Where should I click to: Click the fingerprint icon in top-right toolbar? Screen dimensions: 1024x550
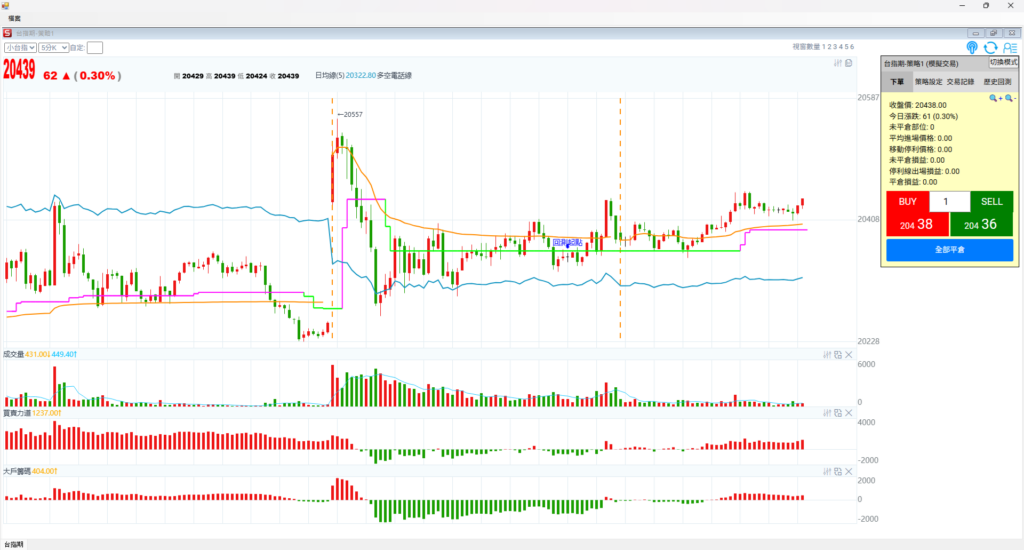tap(972, 47)
